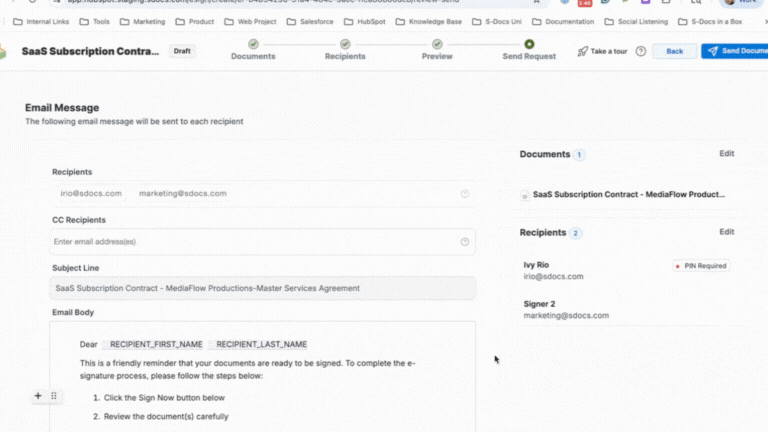This screenshot has height=432, width=768.
Task: Open the Web Project bookmark folder
Action: click(x=250, y=22)
